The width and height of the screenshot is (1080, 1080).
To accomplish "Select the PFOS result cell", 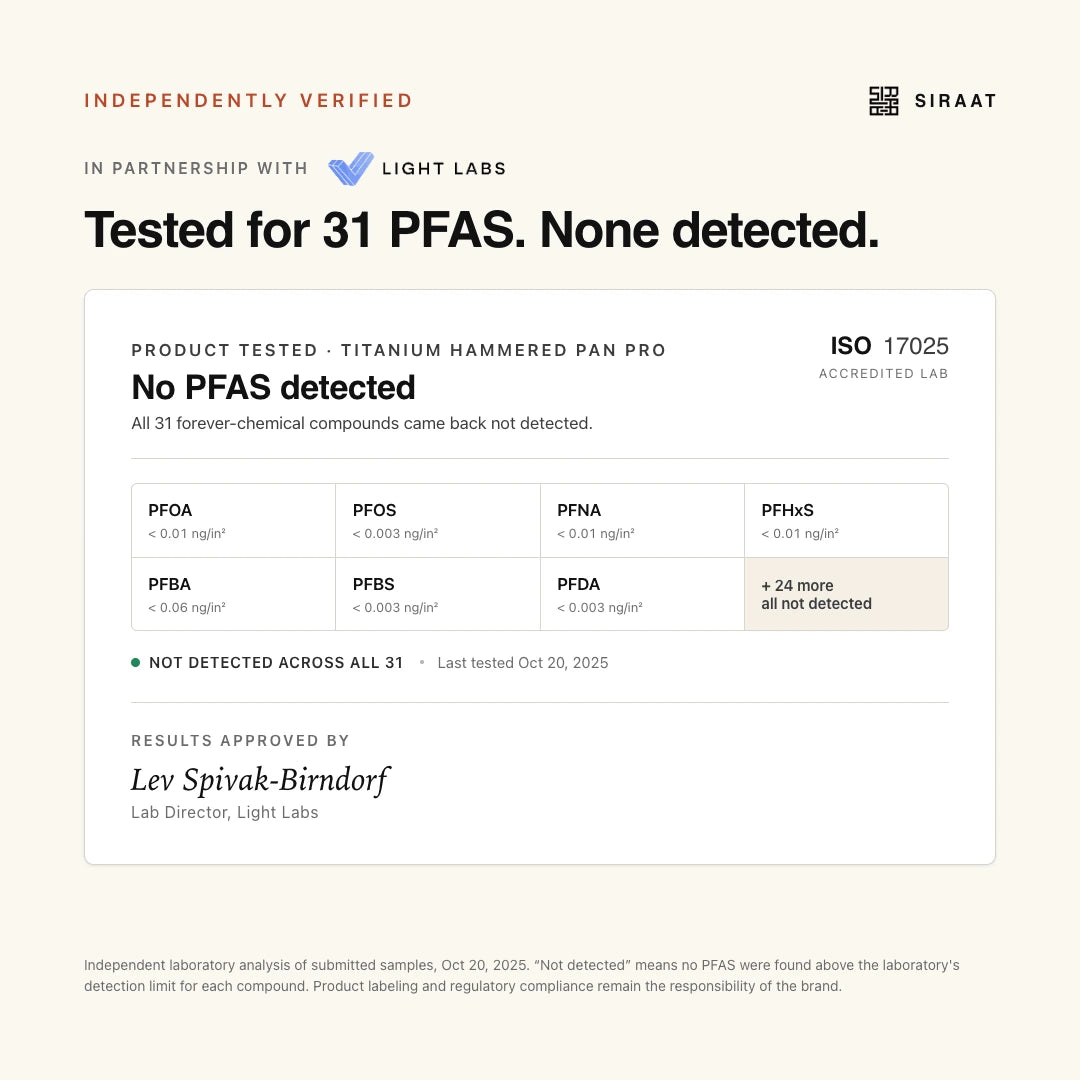I will tap(438, 521).
